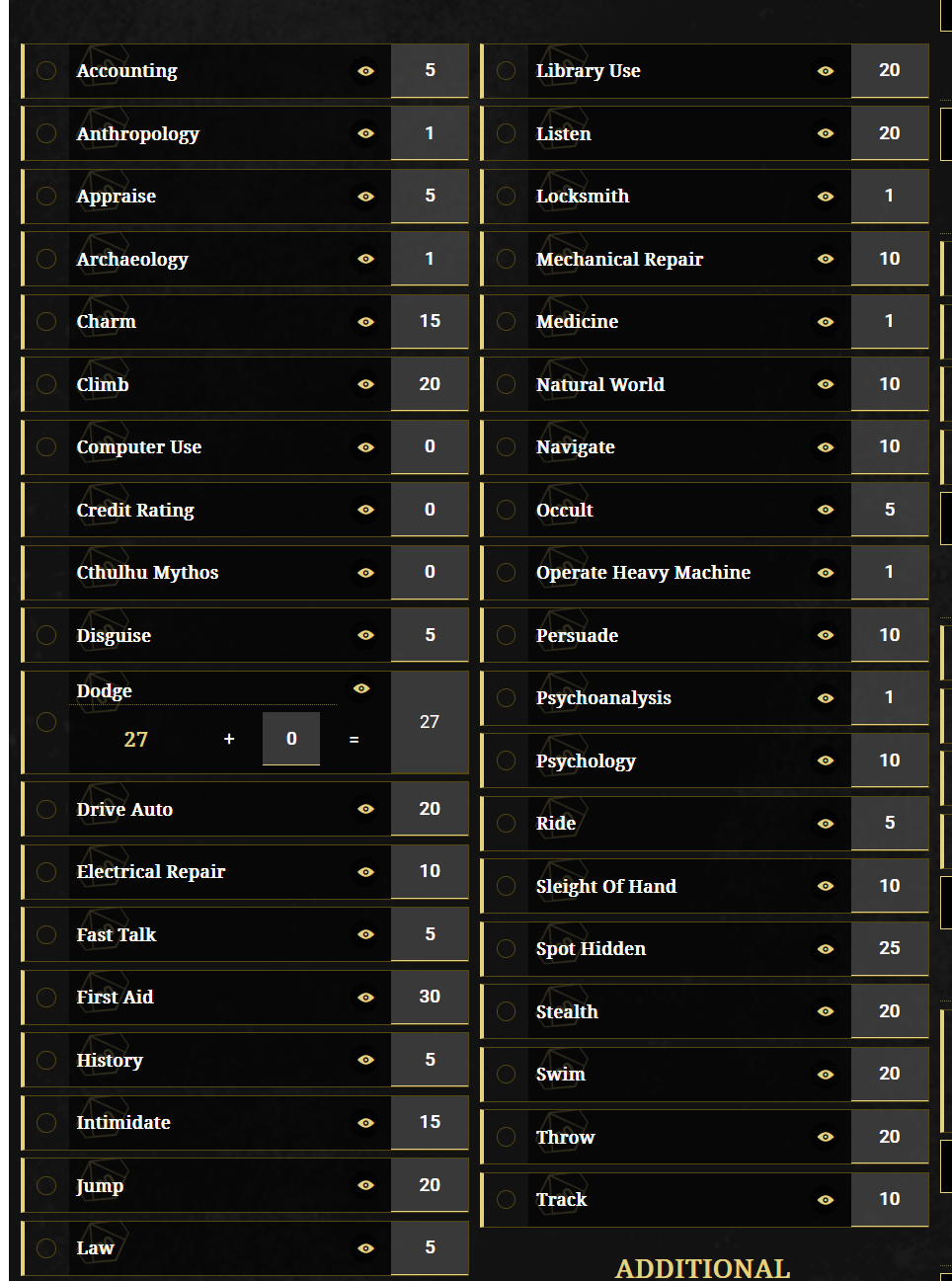This screenshot has width=952, height=1281.
Task: Click the Drive Auto skill label
Action: 124,810
